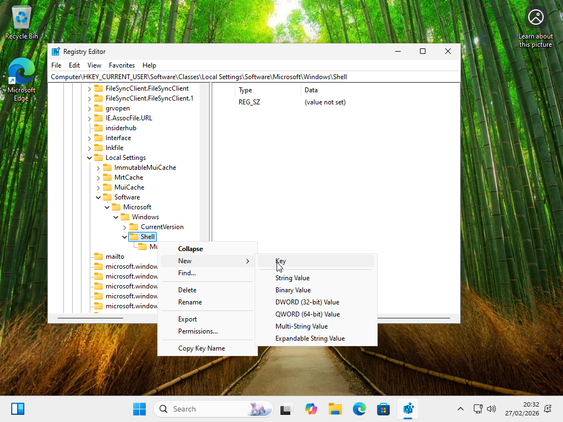Click the CurrentVersion folder icon

pos(134,227)
